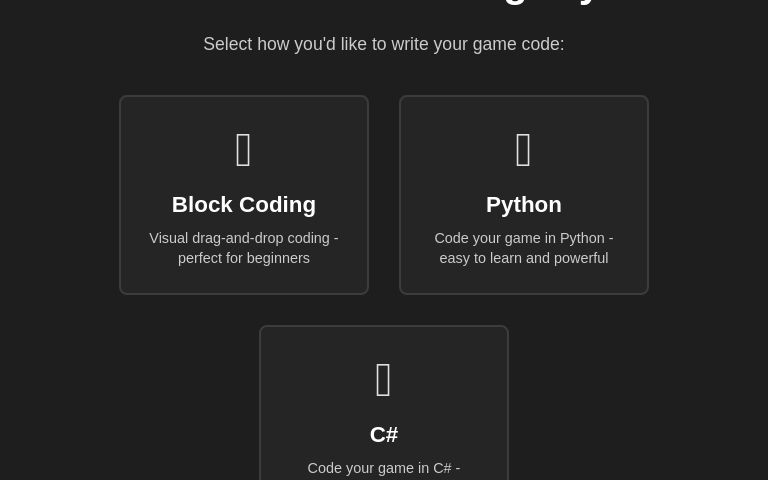The image size is (768, 480).
Task: Click the "Code your game in C#" description
Action: point(383,468)
